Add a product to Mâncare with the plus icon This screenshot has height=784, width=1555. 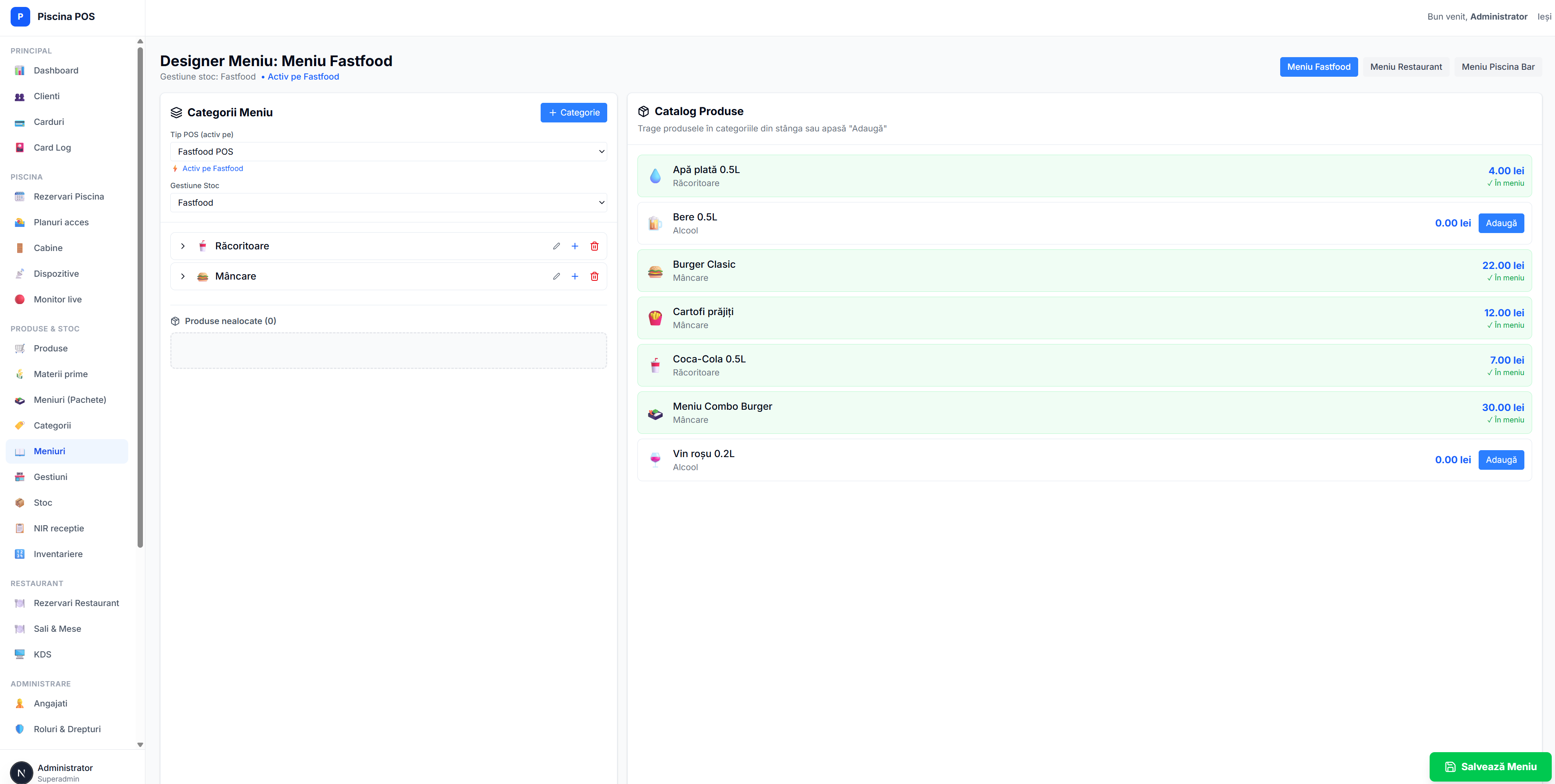click(575, 276)
